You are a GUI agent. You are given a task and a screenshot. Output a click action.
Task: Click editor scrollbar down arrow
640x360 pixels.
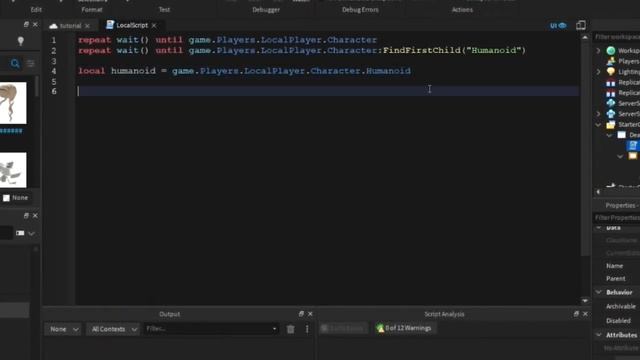pos(585,301)
